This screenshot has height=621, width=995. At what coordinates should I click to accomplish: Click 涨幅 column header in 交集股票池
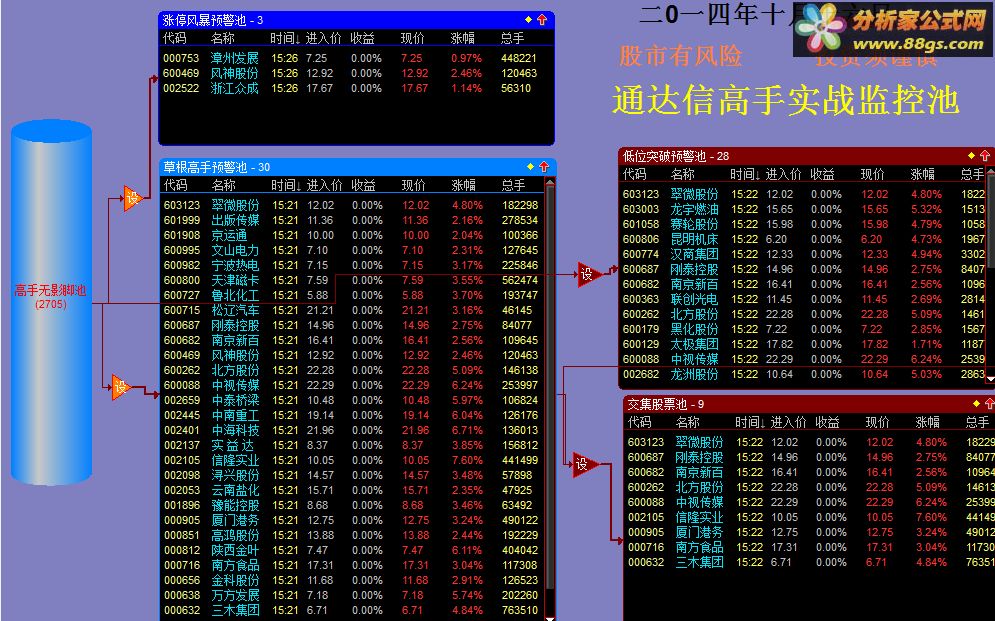[928, 422]
